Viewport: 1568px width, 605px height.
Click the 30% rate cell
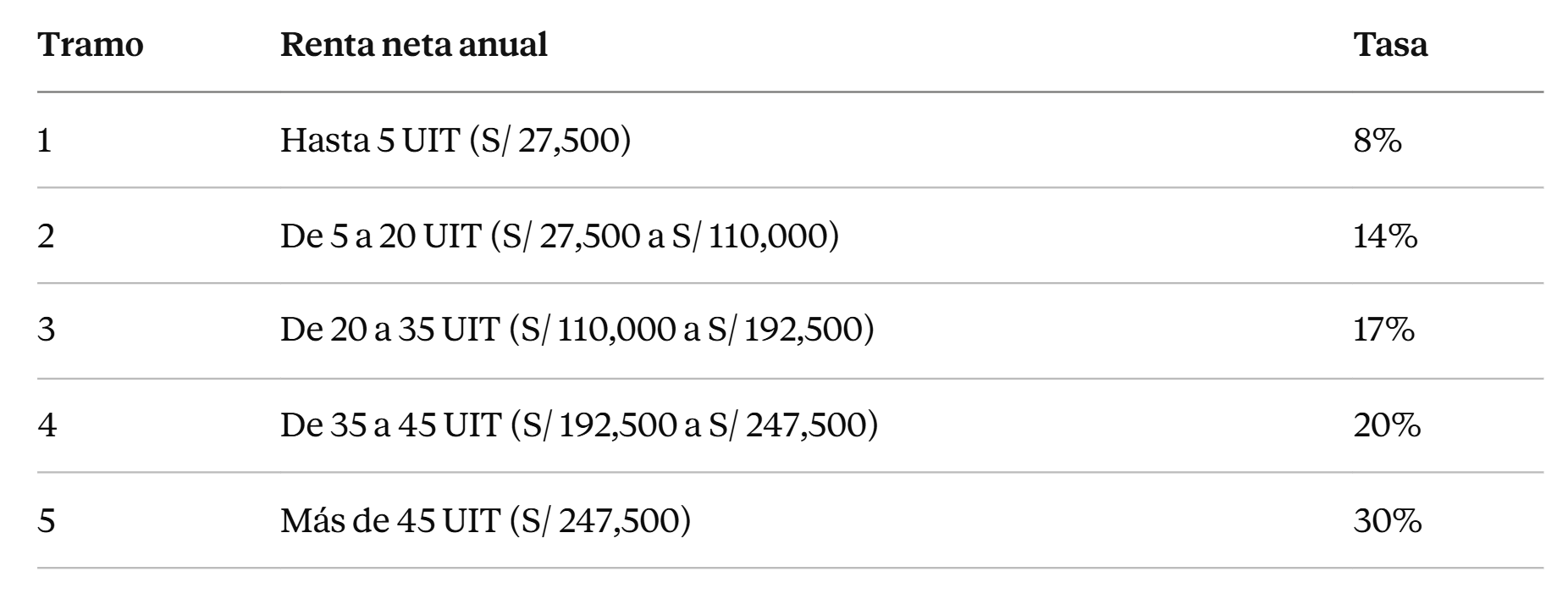click(1387, 519)
